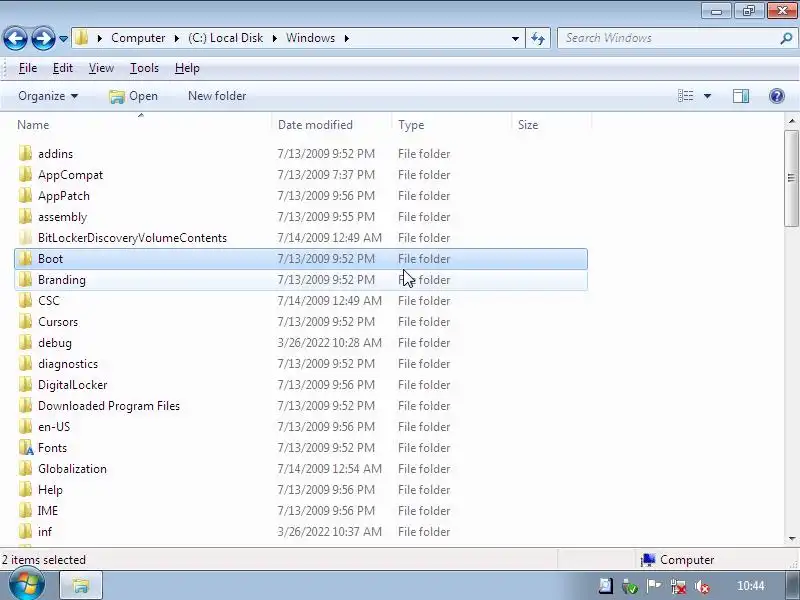Open the Windows Start orb
Screen dimensions: 800x600
coord(27,584)
